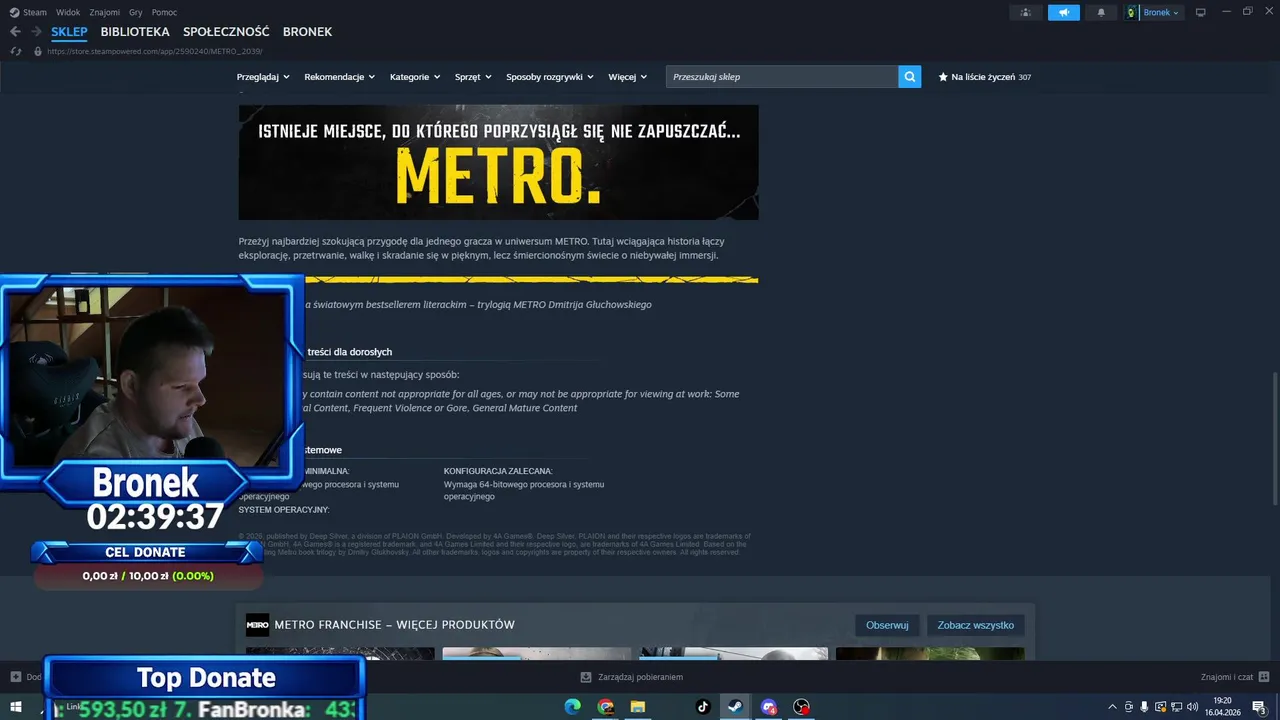Open the Windows notification center
The image size is (1280, 720).
1260,707
